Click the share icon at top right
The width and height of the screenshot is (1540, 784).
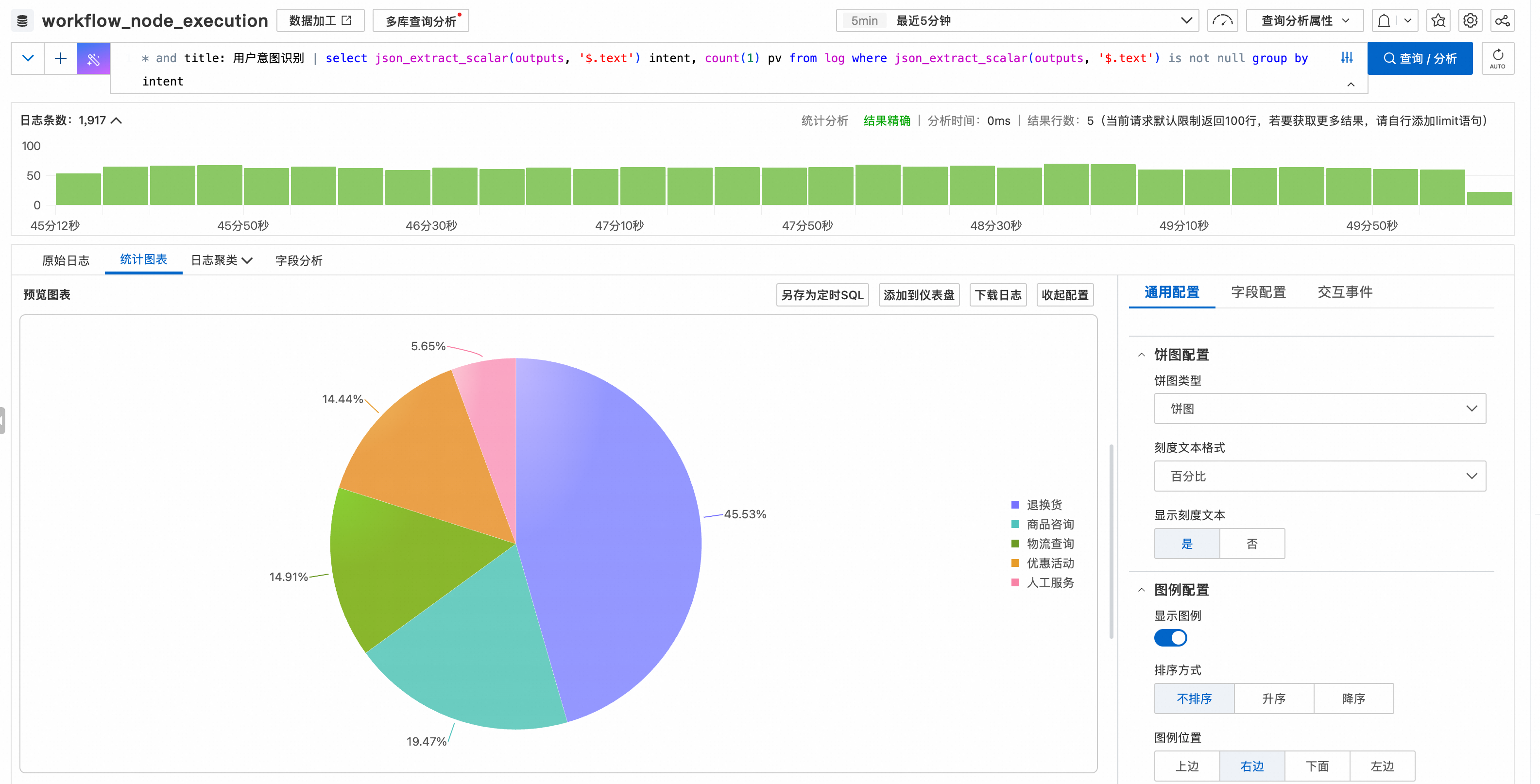[1502, 21]
